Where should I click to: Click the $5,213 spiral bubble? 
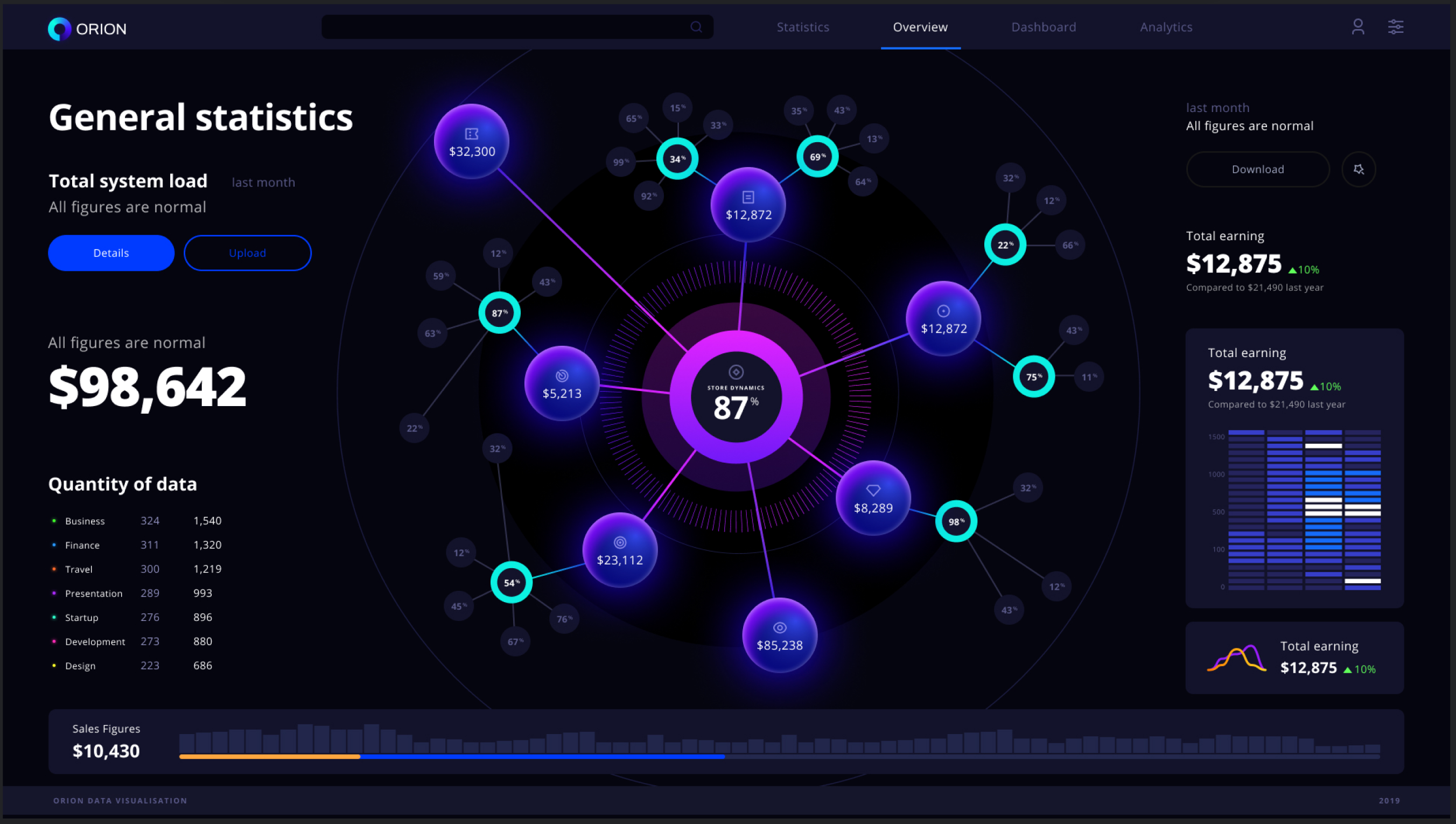tap(561, 383)
